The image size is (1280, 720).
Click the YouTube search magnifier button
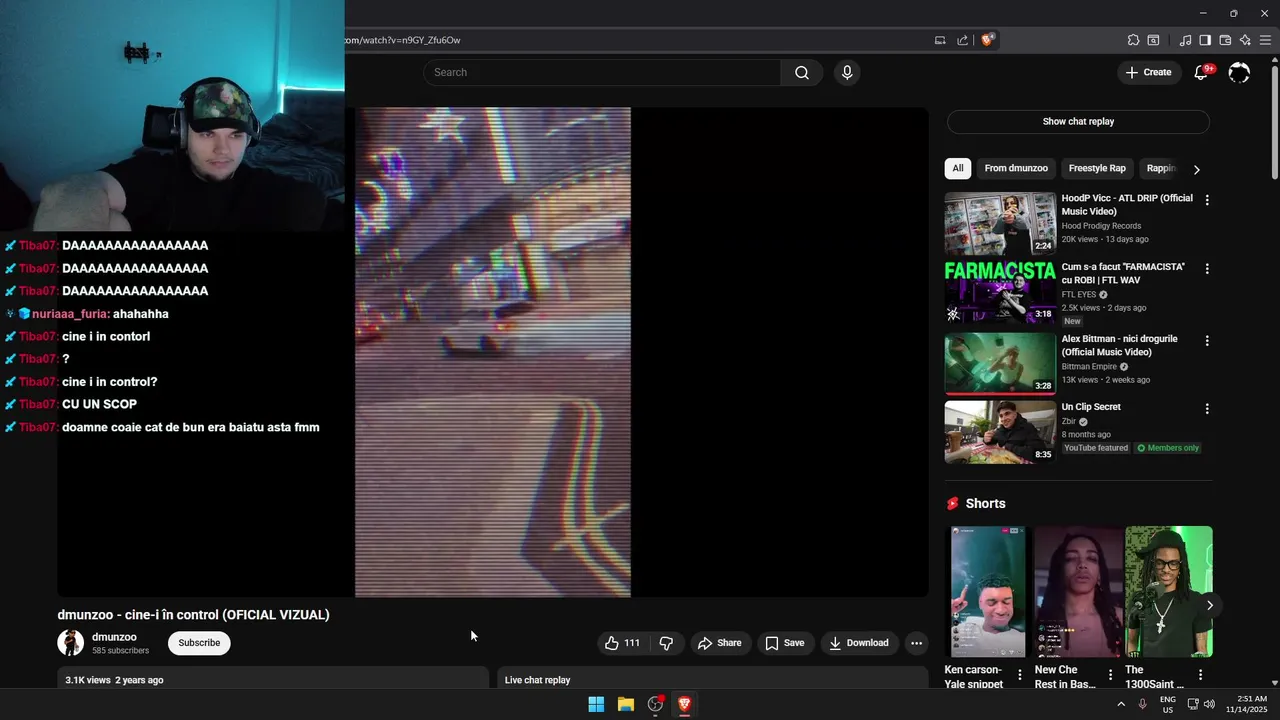(802, 72)
